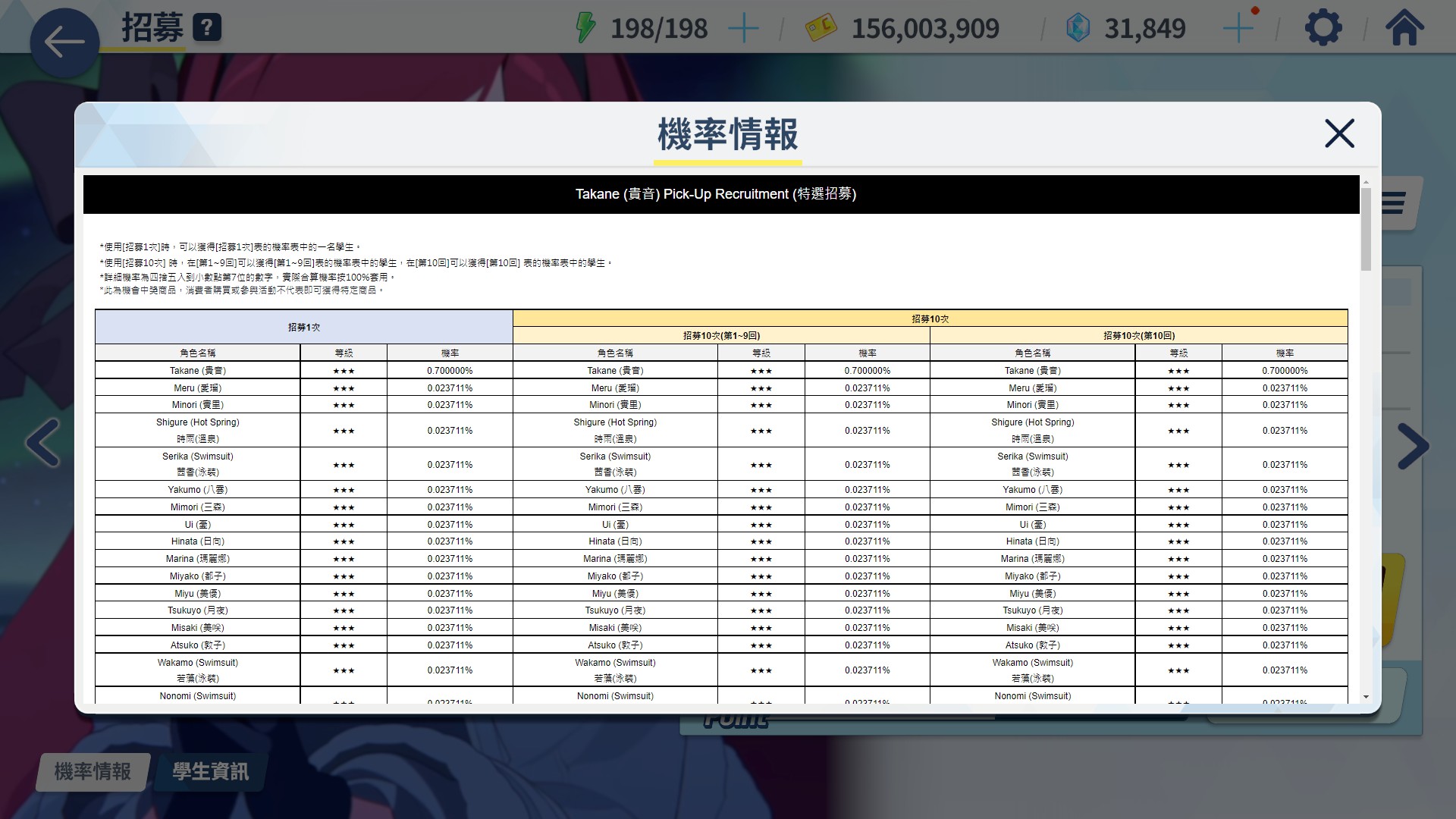Click the gold credits currency icon

(821, 28)
